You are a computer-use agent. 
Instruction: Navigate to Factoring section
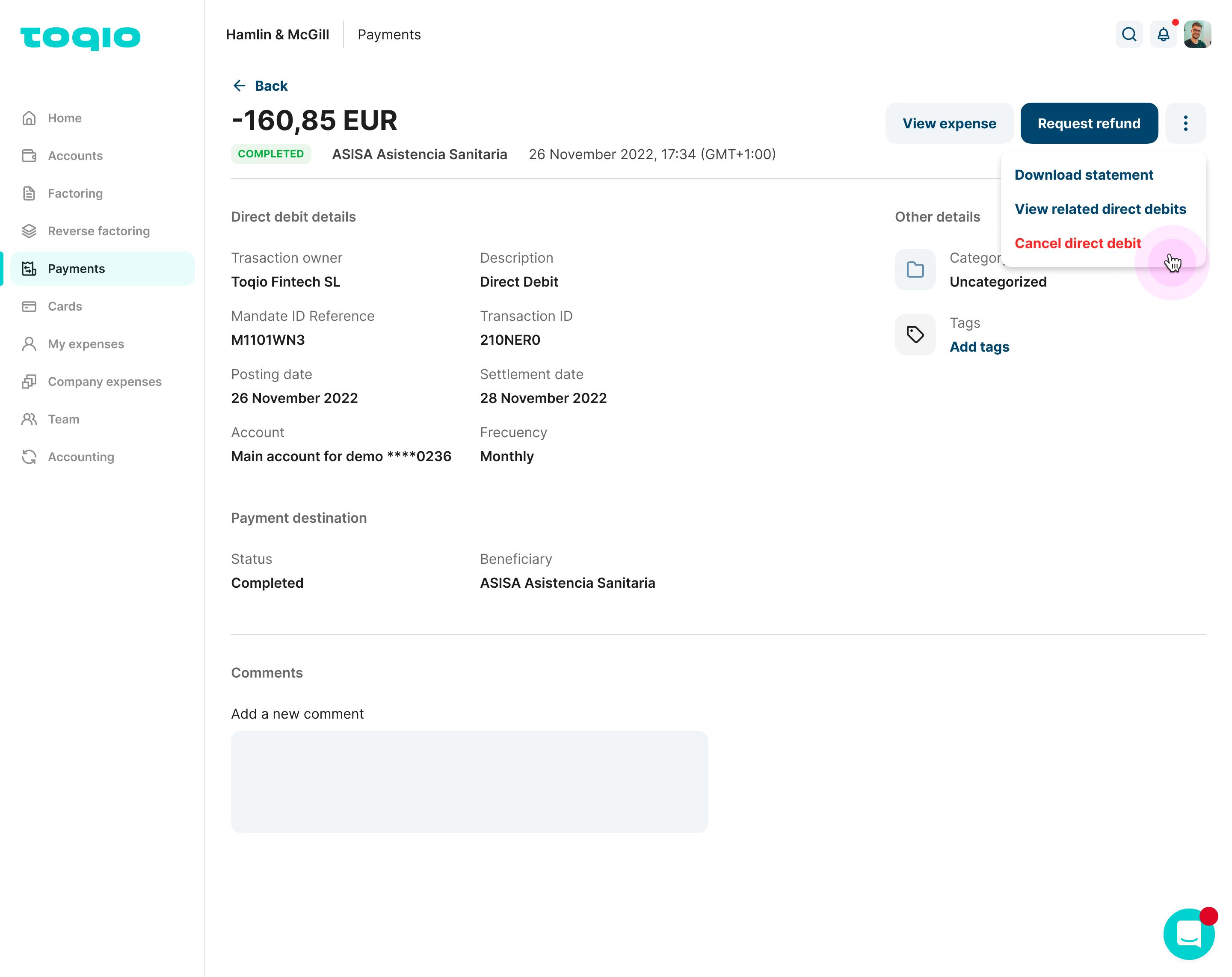coord(75,194)
